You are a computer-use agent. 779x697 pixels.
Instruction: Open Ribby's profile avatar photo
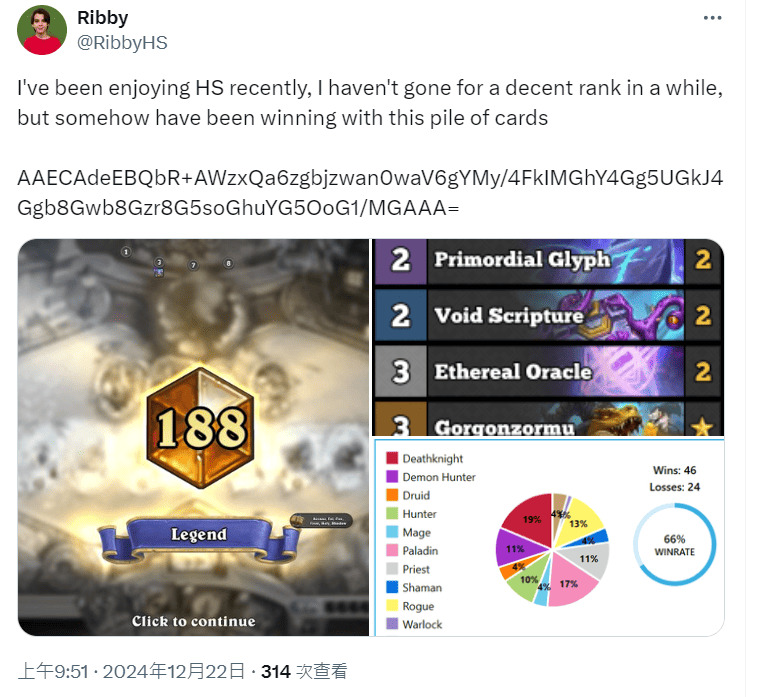pyautogui.click(x=42, y=30)
